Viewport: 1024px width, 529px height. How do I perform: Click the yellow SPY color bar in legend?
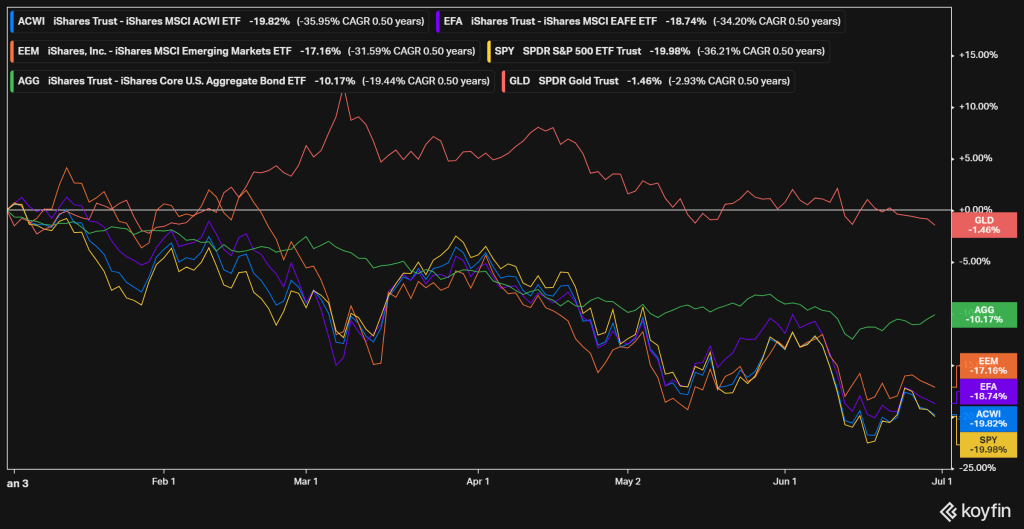(486, 50)
